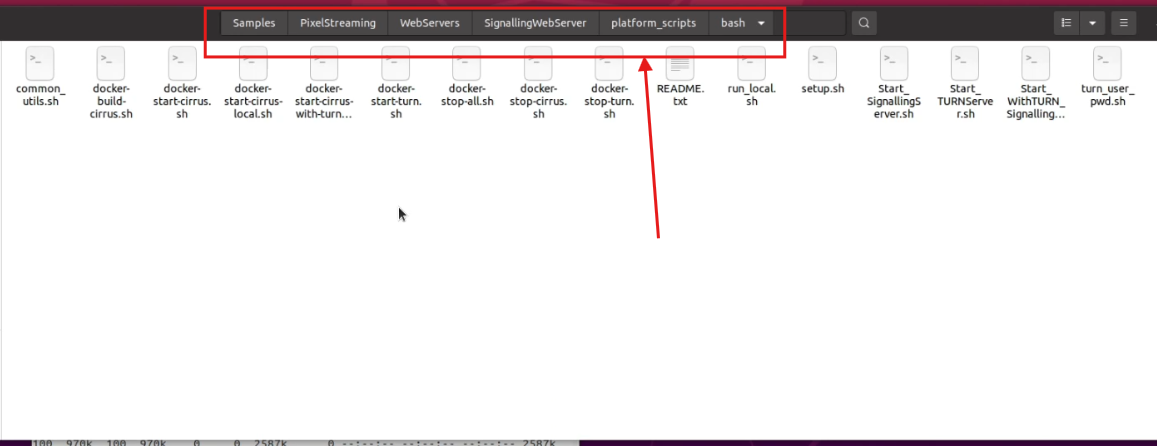Click the README.txt document icon
The height and width of the screenshot is (446, 1157).
tap(680, 63)
